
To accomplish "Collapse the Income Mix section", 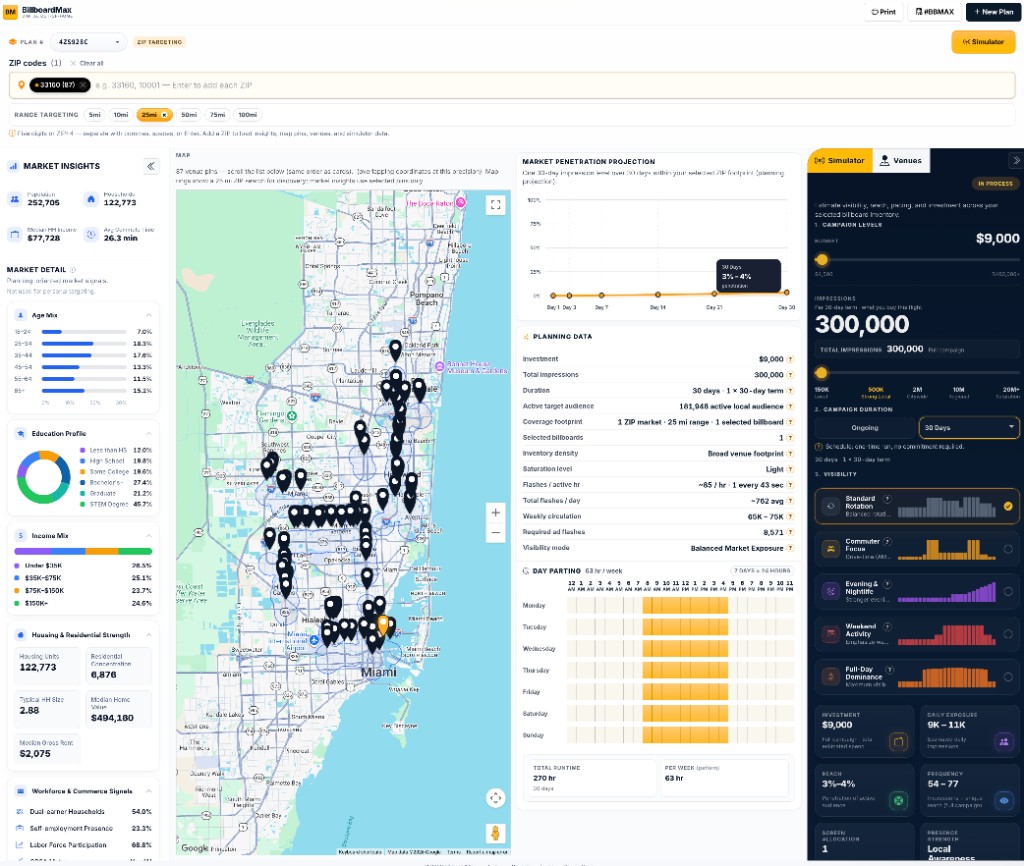I will [149, 536].
